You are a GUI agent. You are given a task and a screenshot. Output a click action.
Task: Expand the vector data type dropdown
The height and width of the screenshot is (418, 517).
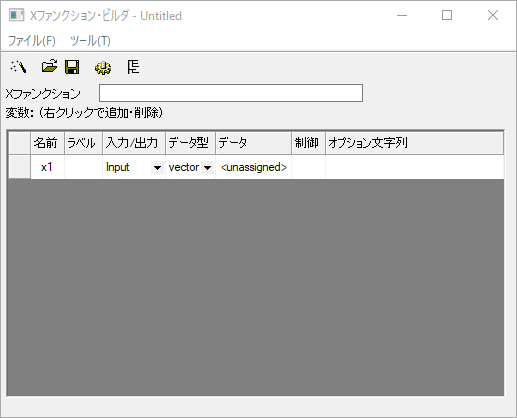pyautogui.click(x=207, y=167)
